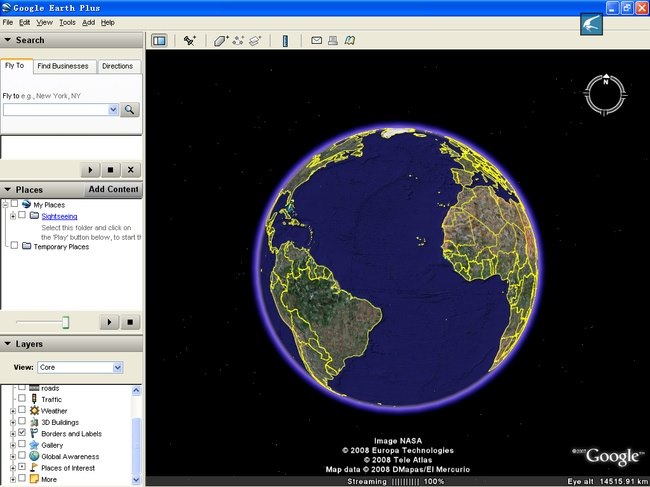Click the compass north indicator ring

coord(605,95)
